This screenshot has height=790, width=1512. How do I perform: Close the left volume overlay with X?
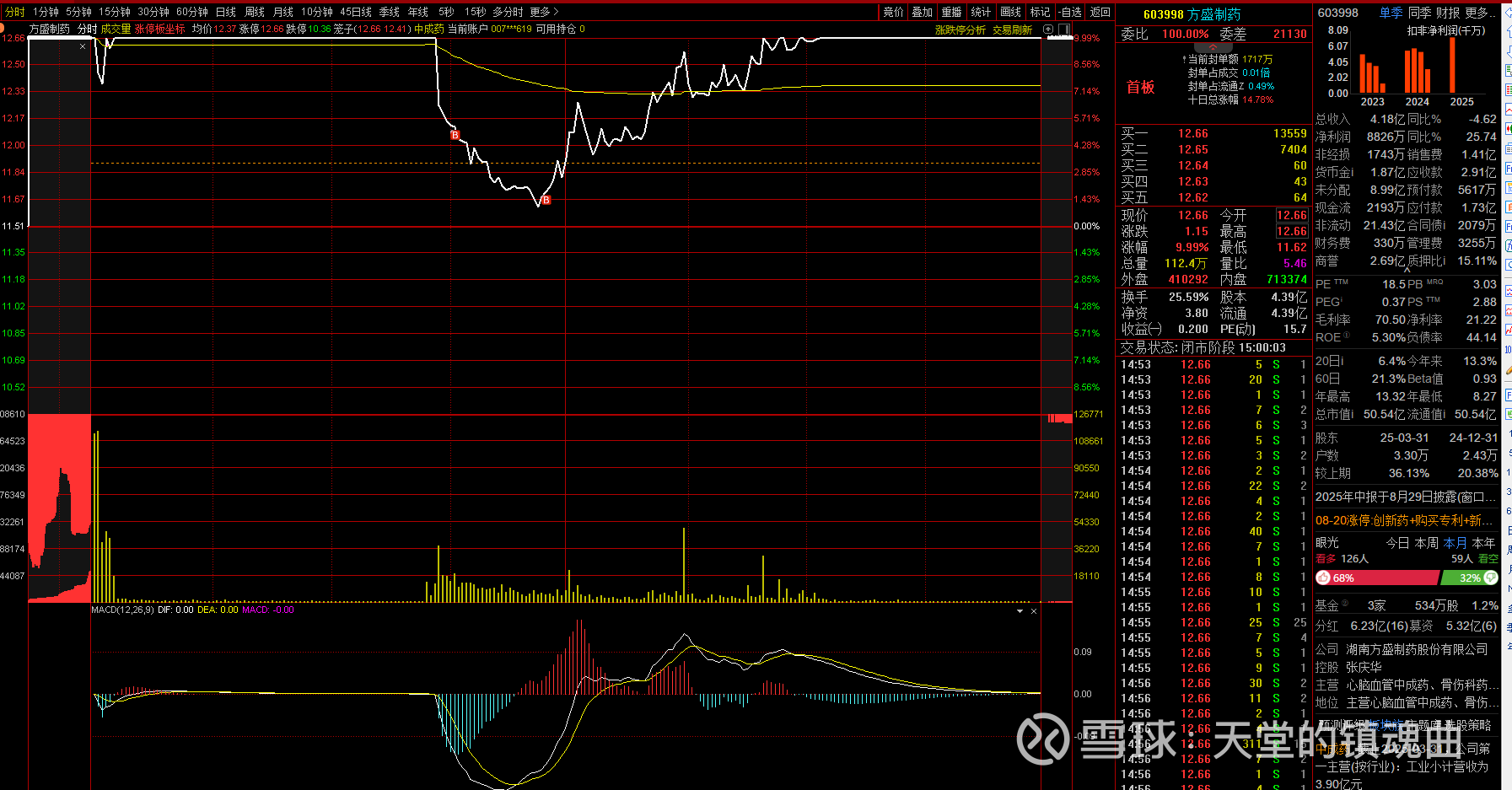(x=83, y=46)
